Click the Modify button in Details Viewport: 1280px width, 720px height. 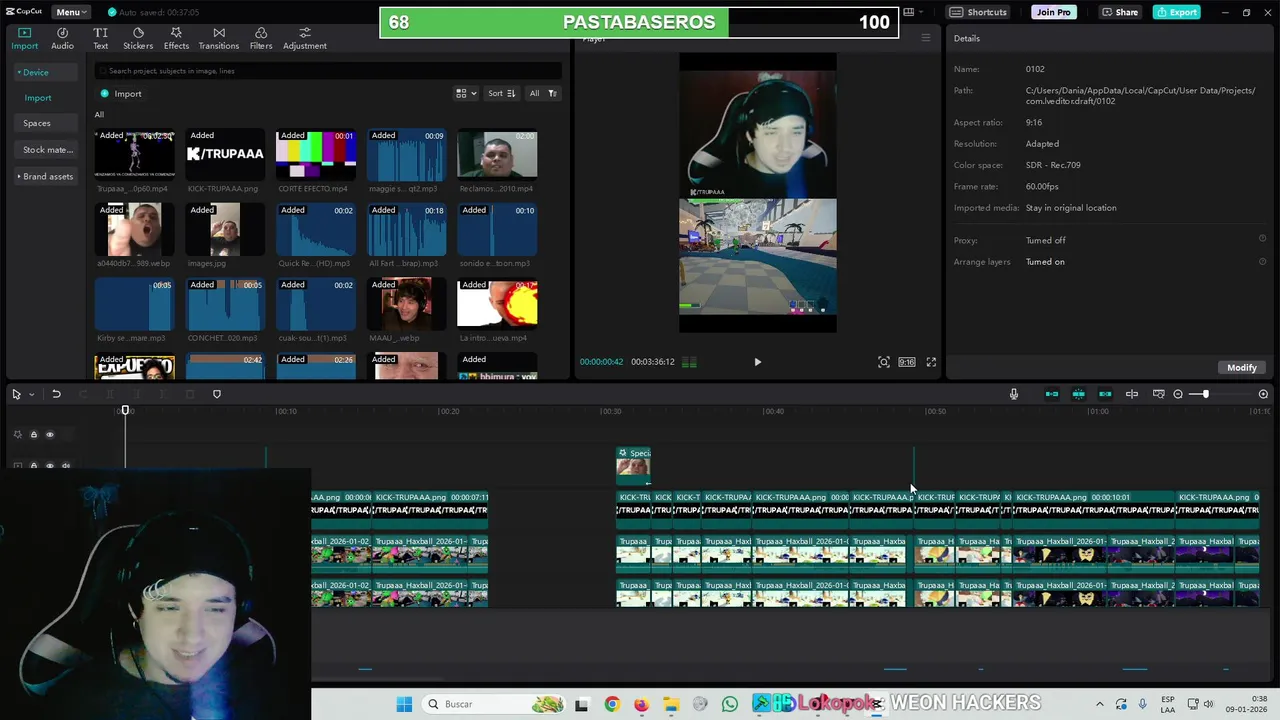pyautogui.click(x=1242, y=367)
